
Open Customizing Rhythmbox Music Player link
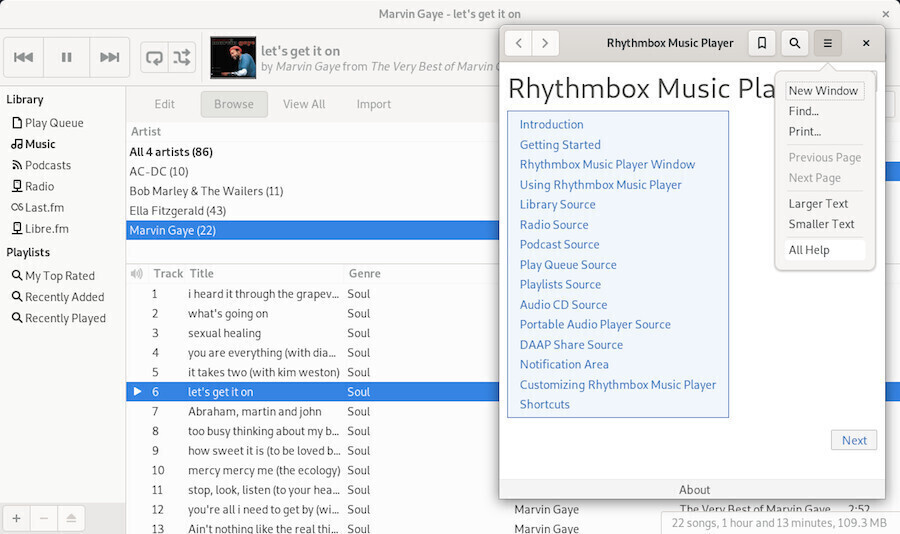coord(618,385)
